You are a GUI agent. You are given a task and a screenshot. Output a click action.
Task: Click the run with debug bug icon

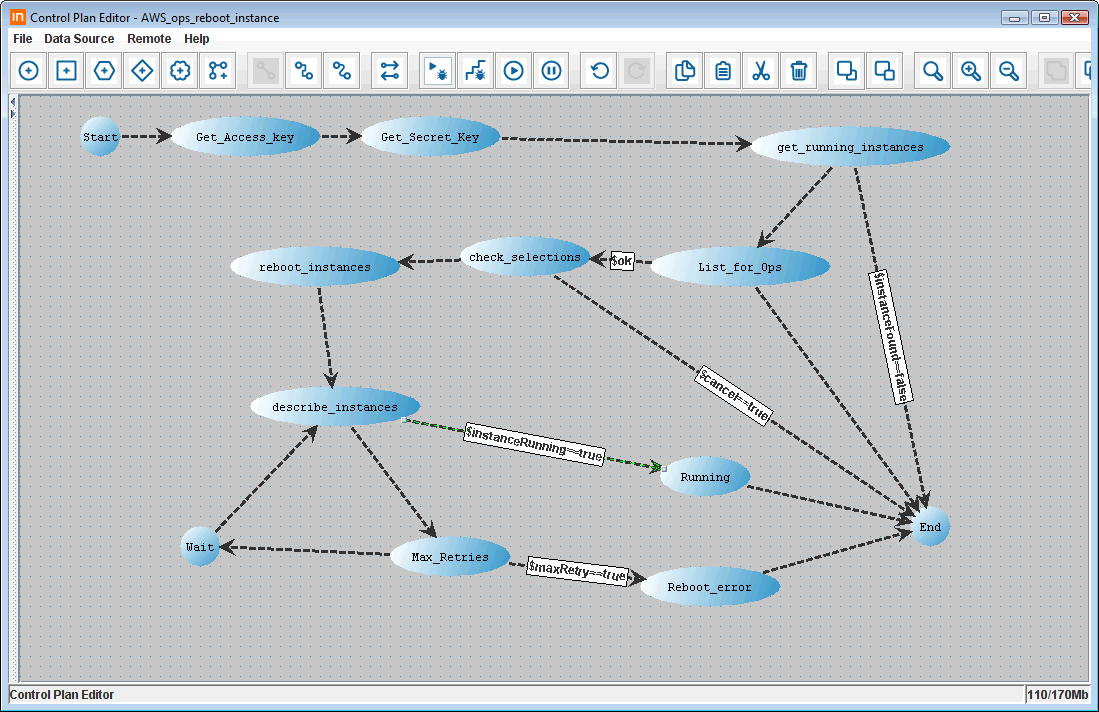pos(438,71)
